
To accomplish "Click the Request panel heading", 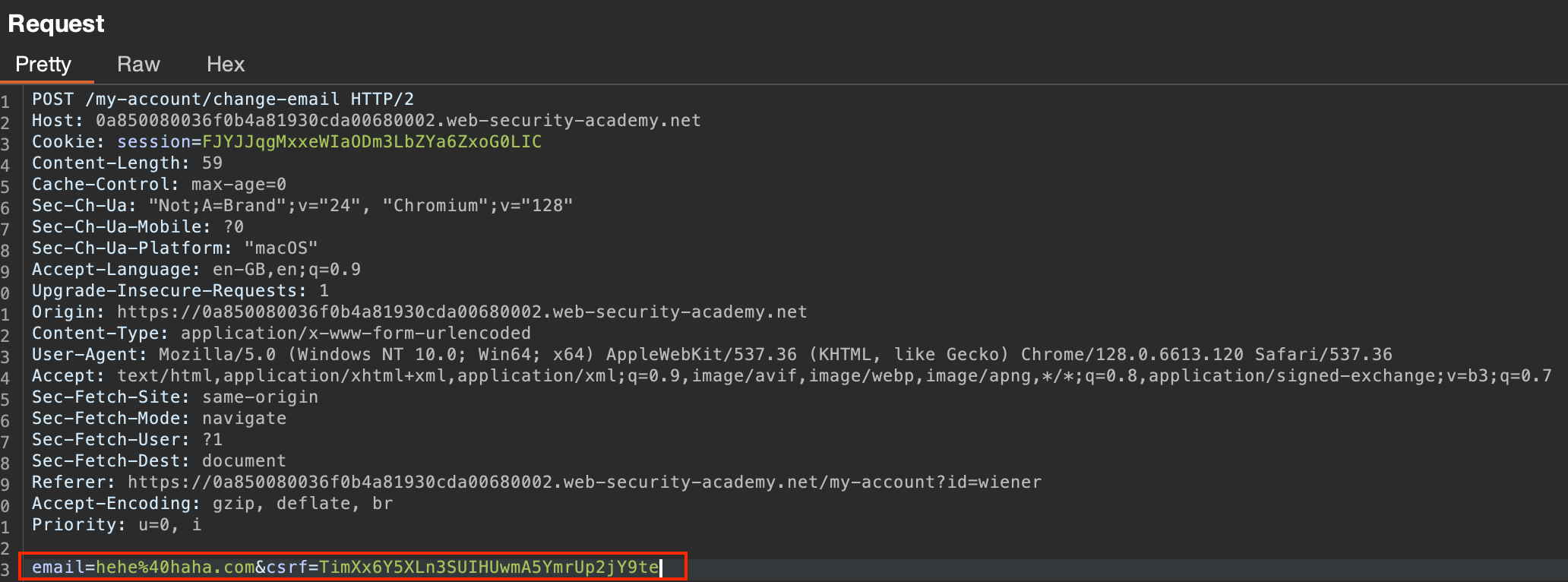I will coord(56,24).
